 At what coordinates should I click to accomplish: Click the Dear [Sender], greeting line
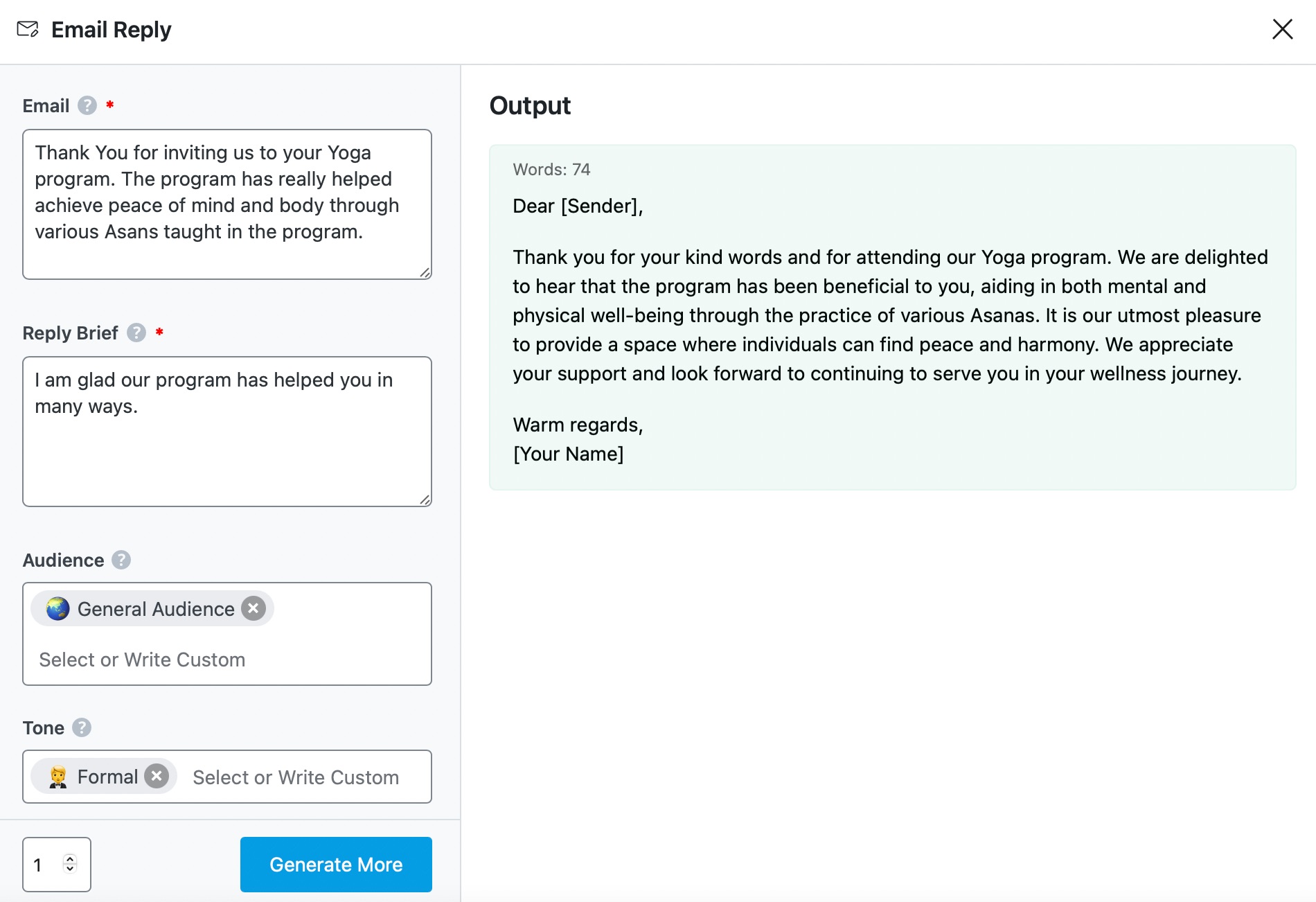578,206
